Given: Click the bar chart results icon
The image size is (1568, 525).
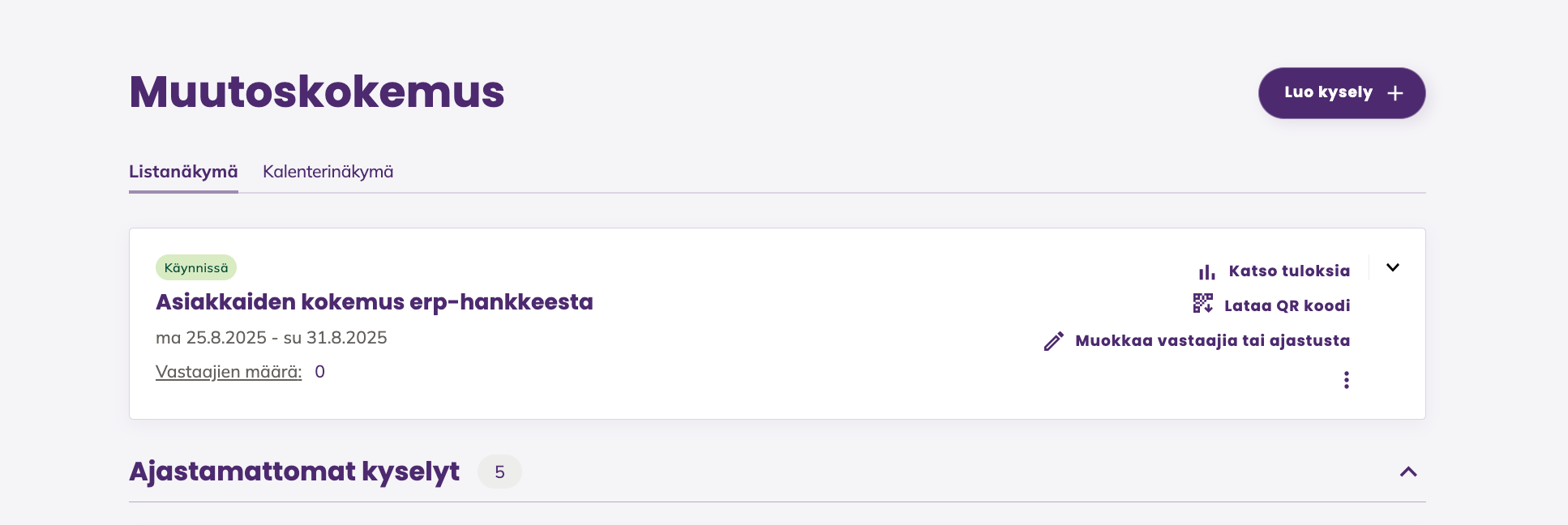Looking at the screenshot, I should tap(1206, 271).
